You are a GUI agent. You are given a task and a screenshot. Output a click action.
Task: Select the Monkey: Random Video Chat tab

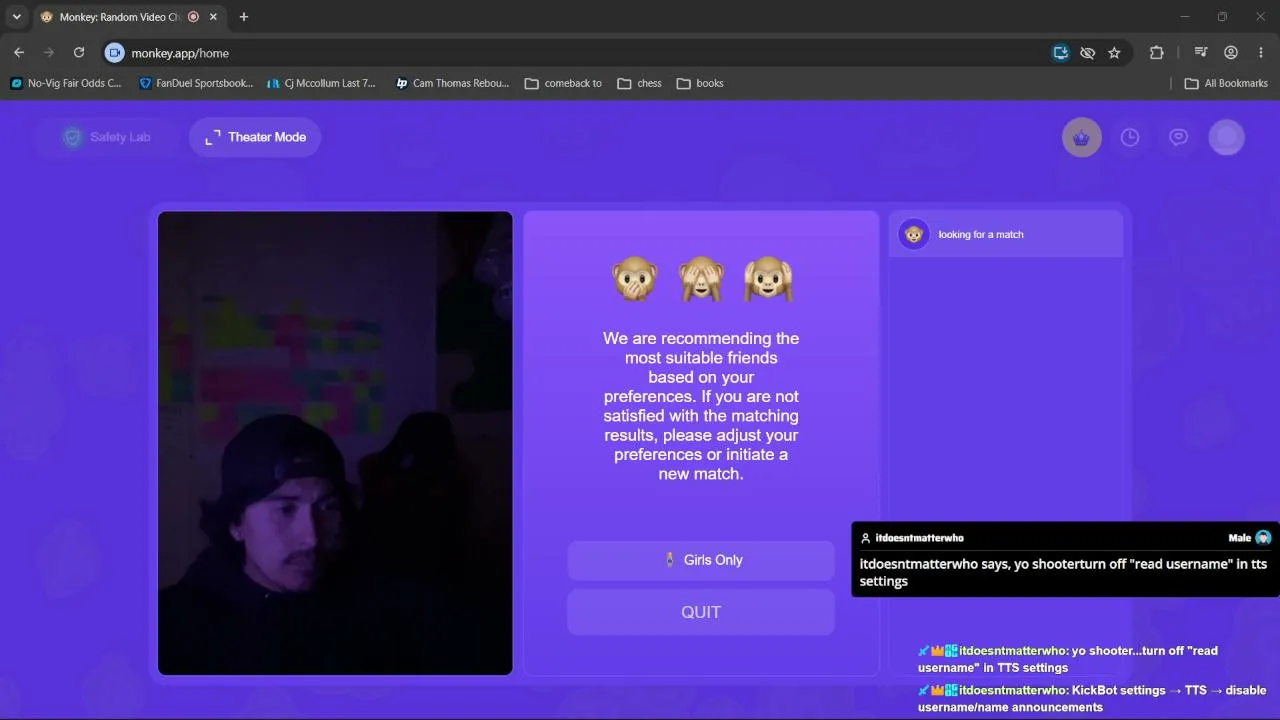pos(118,17)
